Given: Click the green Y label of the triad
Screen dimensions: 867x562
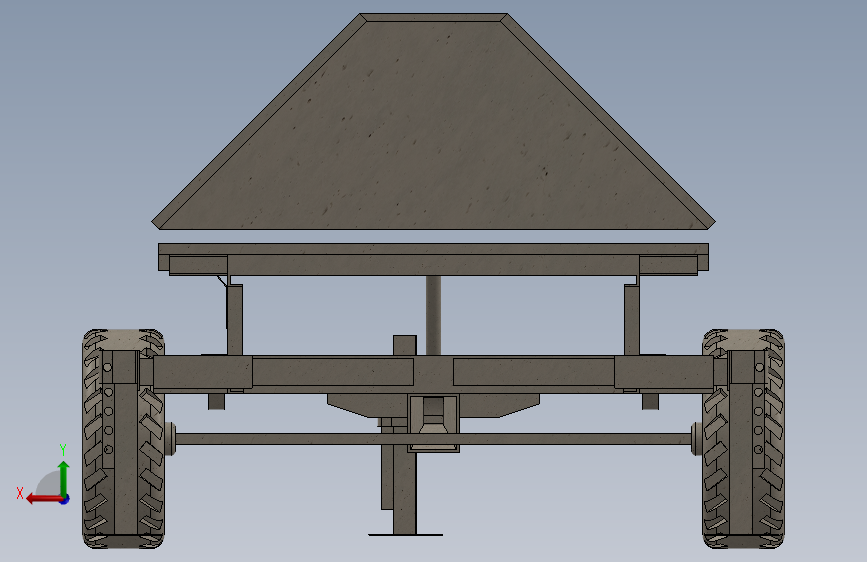Looking at the screenshot, I should 63,450.
